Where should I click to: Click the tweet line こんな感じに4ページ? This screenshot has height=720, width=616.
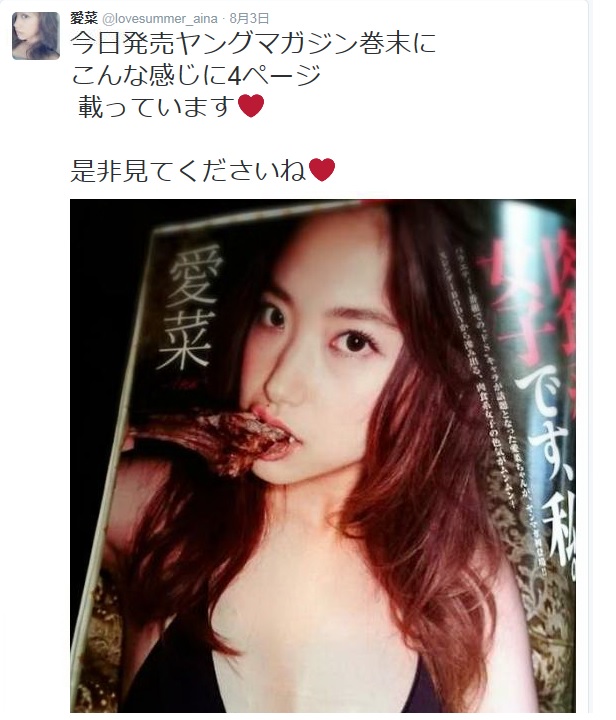(196, 76)
